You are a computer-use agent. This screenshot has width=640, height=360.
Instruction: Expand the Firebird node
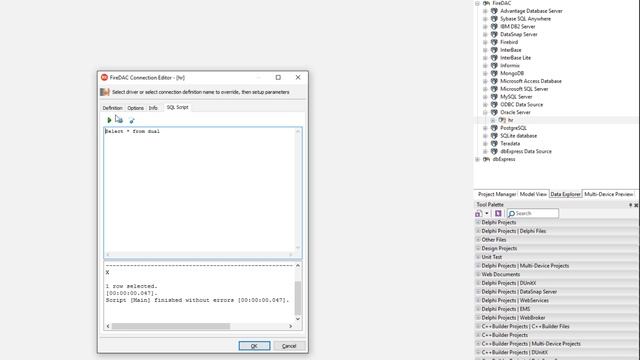pyautogui.click(x=485, y=42)
